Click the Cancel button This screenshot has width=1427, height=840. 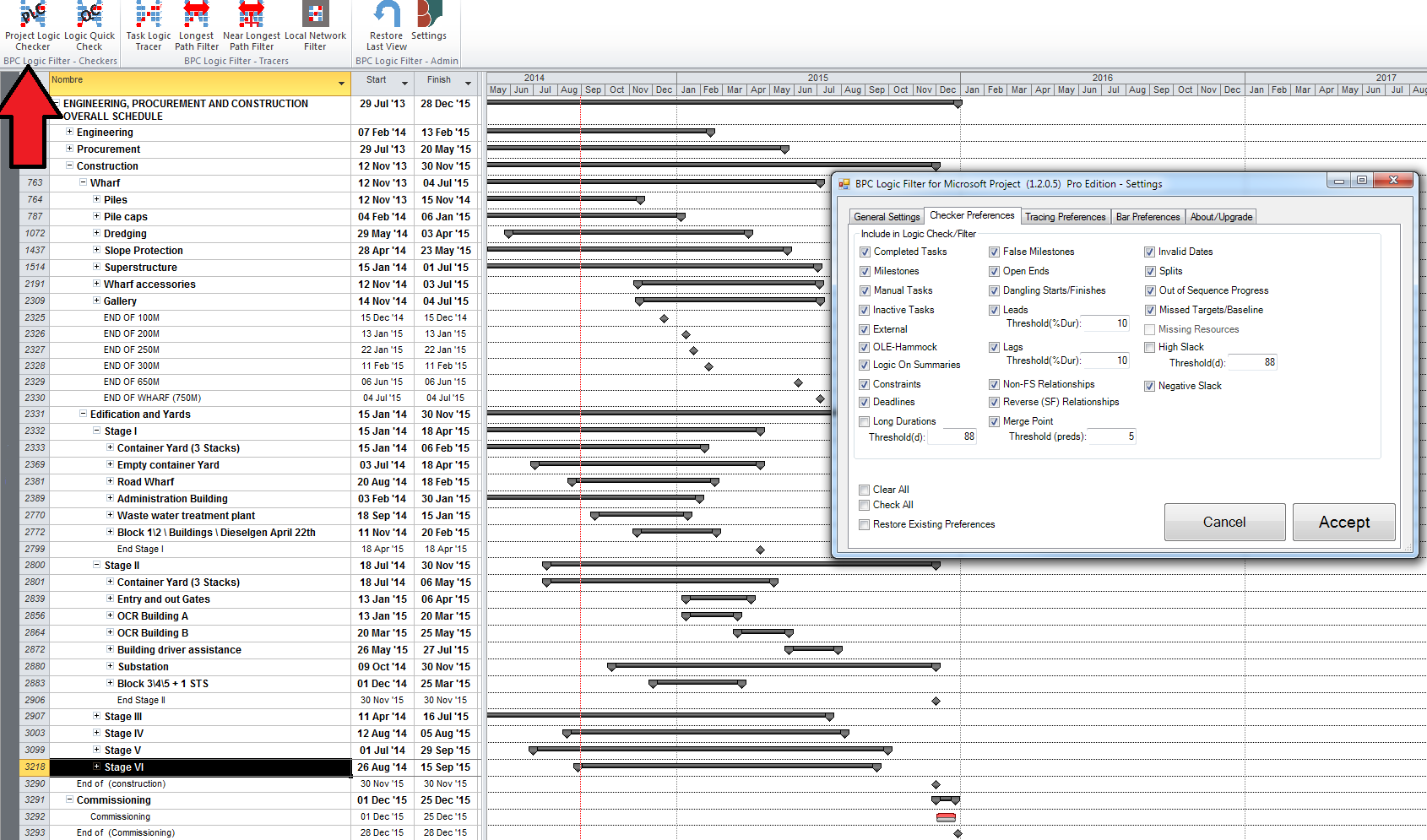click(1224, 522)
